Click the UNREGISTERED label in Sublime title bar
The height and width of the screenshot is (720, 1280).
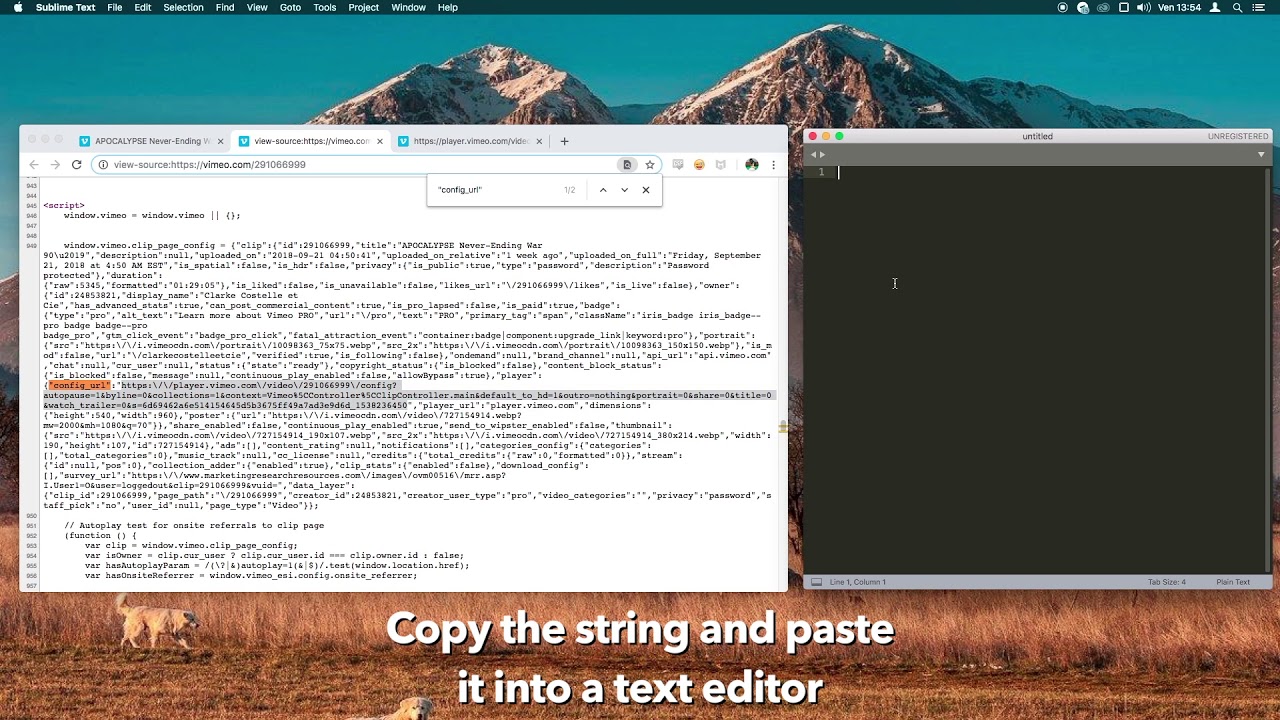click(1238, 136)
